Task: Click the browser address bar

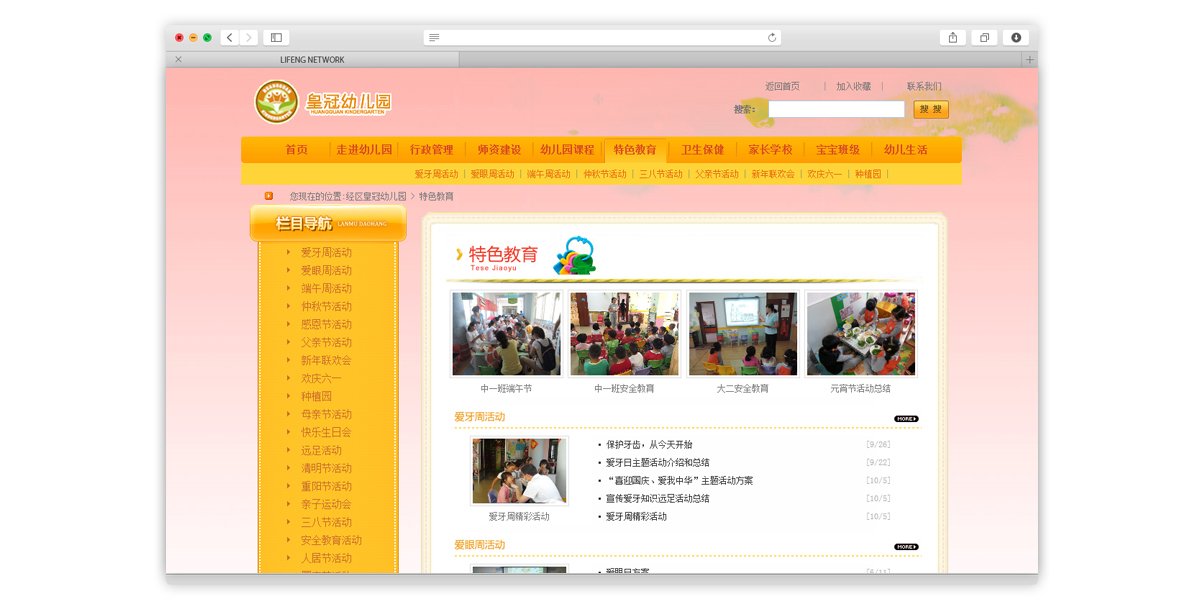Action: (x=602, y=37)
